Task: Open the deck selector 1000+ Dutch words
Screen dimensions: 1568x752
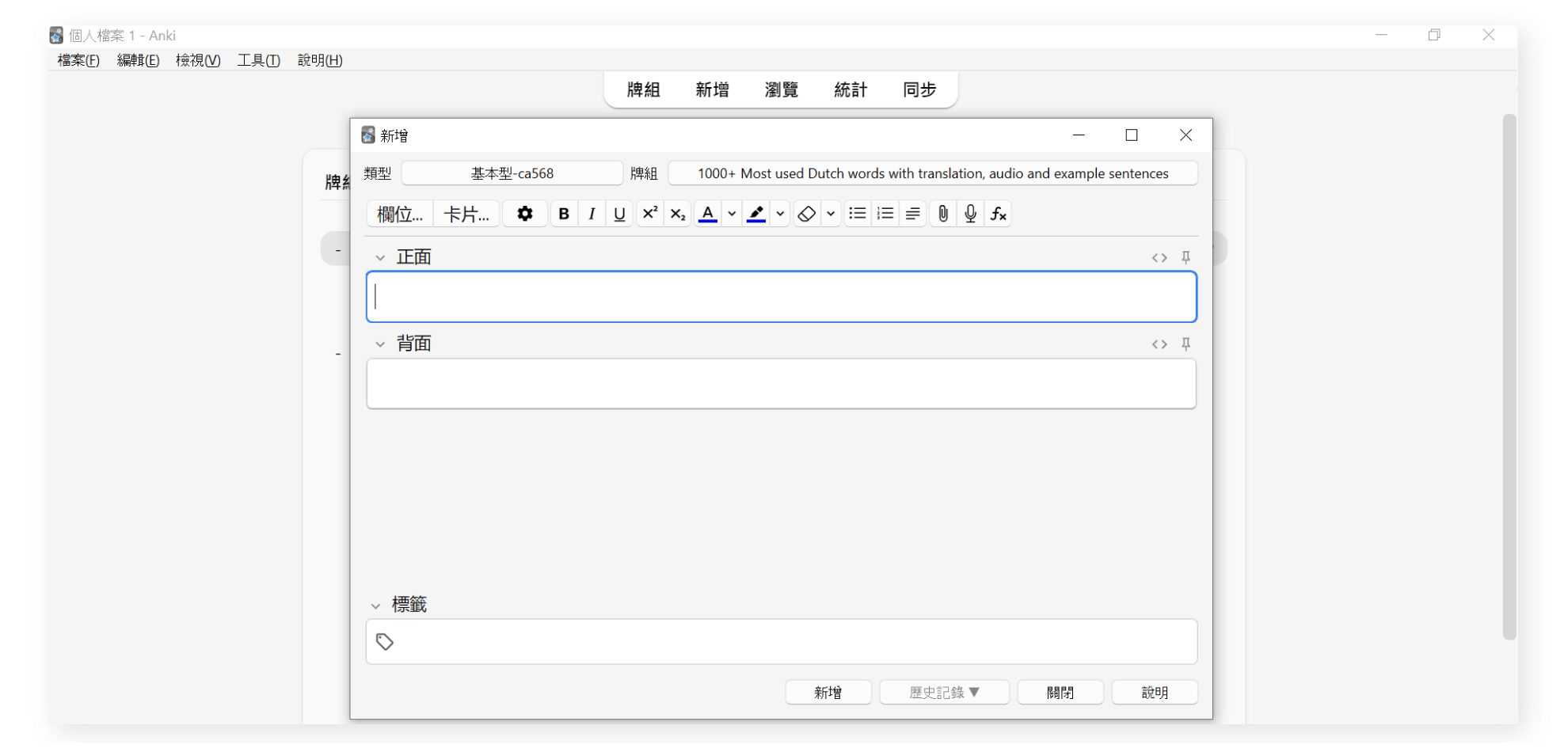Action: (x=932, y=173)
